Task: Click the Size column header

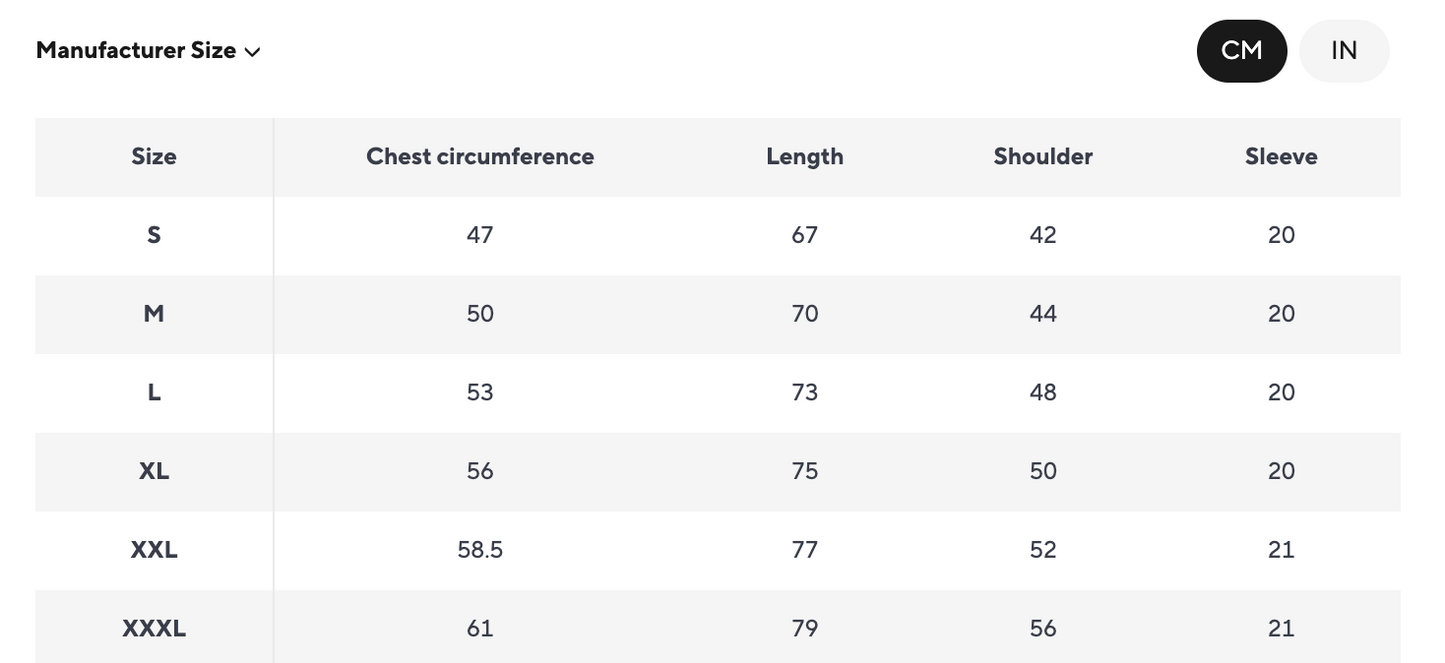Action: 154,157
